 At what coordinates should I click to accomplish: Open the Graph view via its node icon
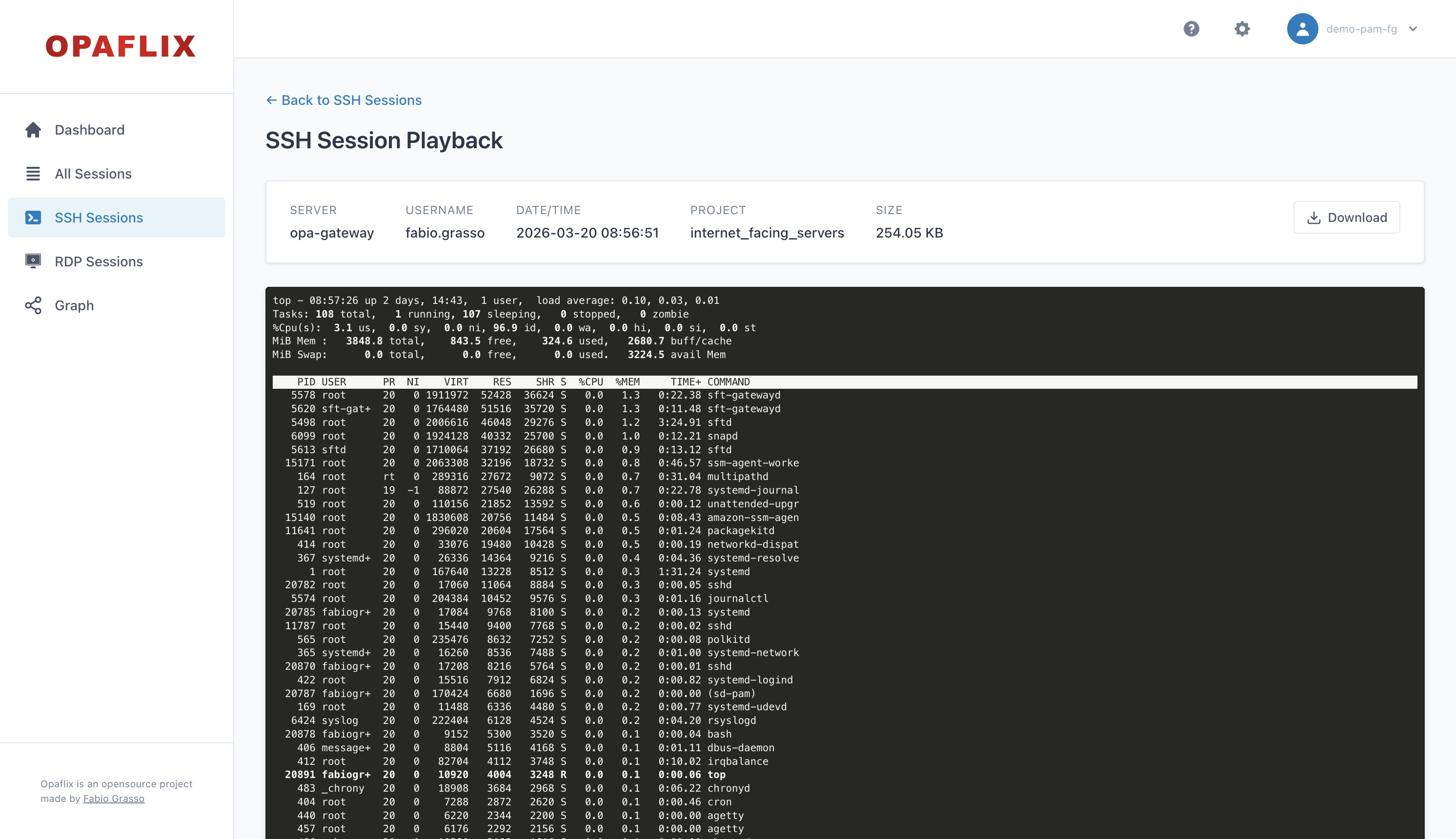click(x=34, y=305)
